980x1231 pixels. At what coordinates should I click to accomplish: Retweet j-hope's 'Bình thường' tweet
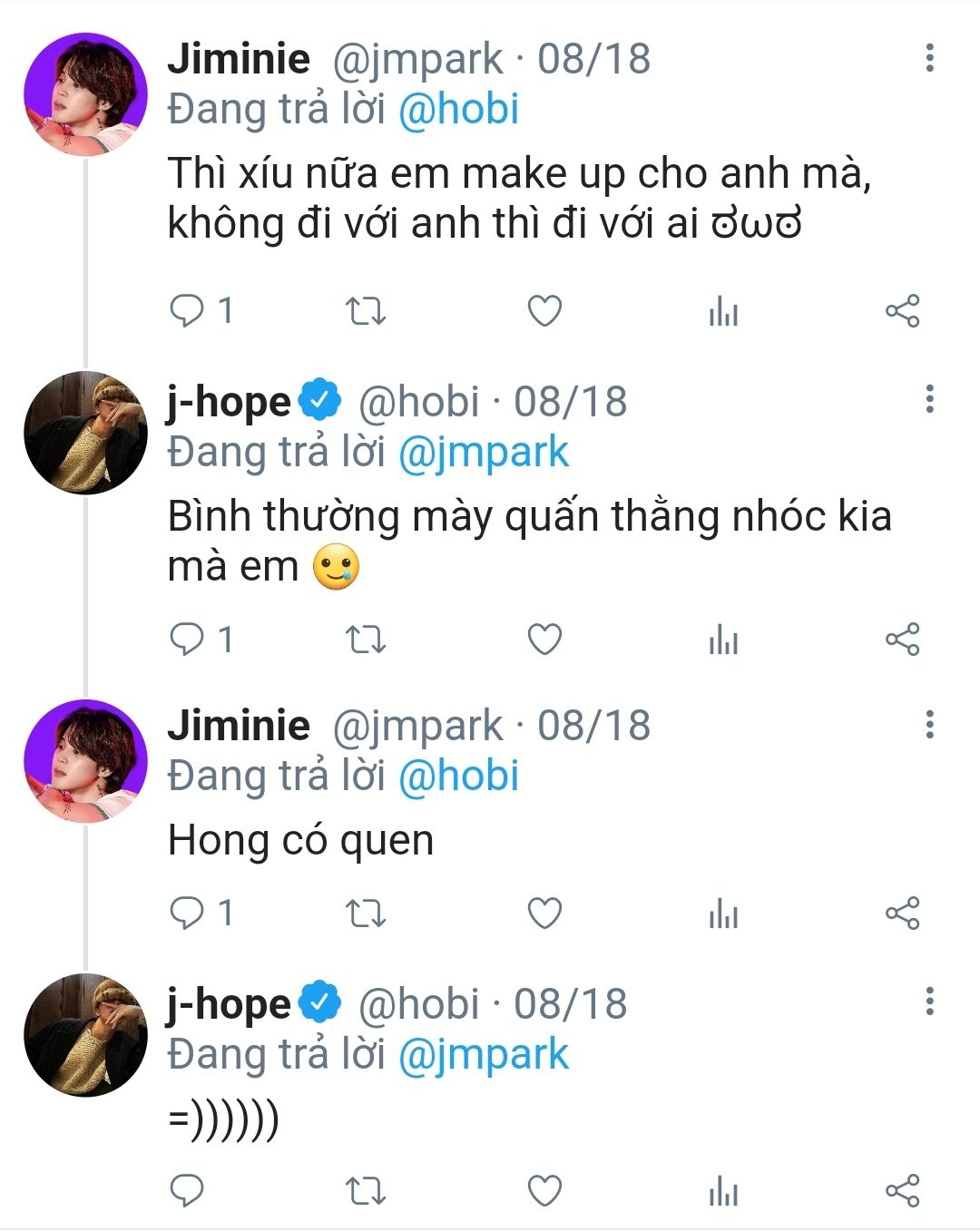(366, 640)
